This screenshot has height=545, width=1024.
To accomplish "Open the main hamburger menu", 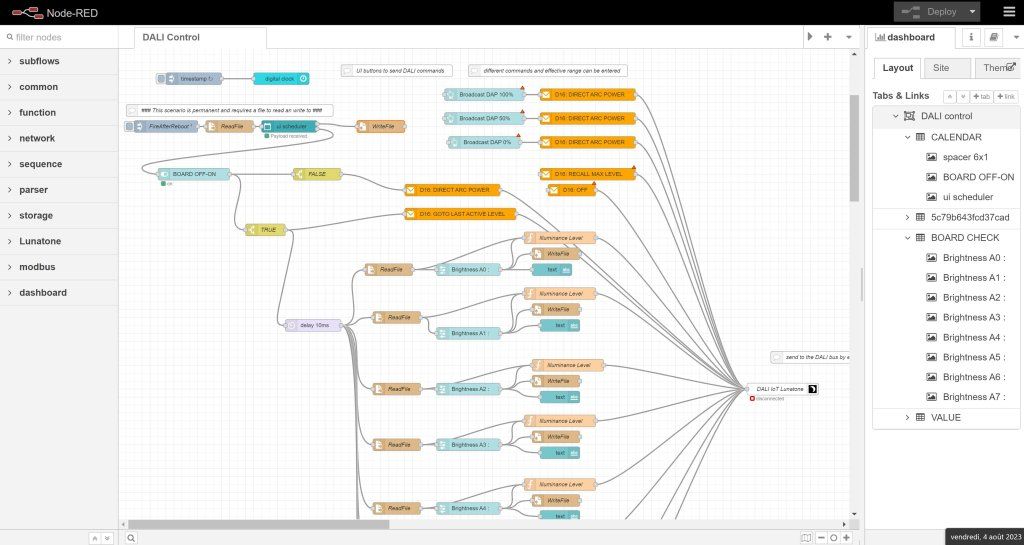I will [x=1008, y=12].
